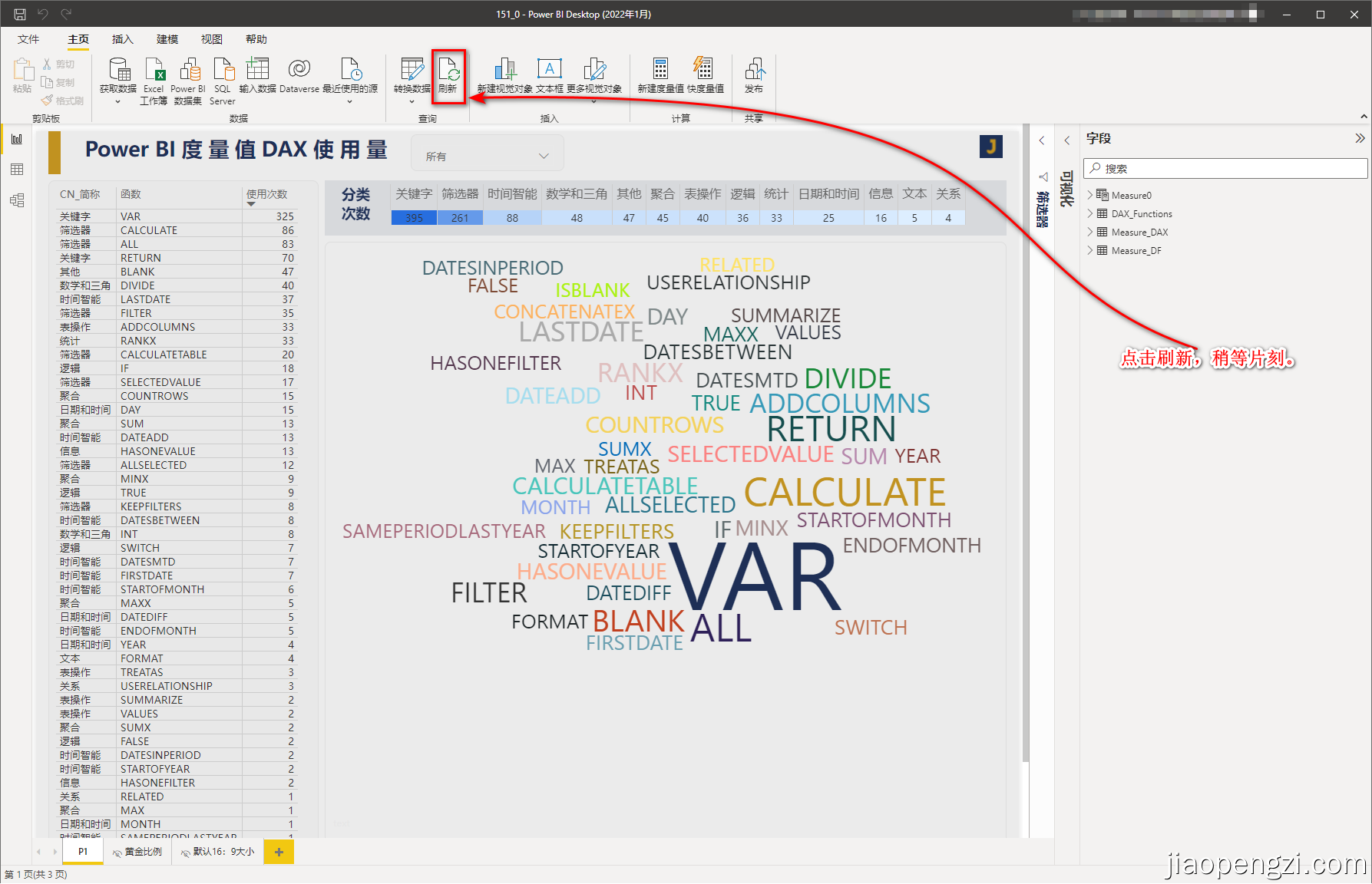Select the View (视图) ribbon tab
The width and height of the screenshot is (1372, 884).
[x=212, y=39]
